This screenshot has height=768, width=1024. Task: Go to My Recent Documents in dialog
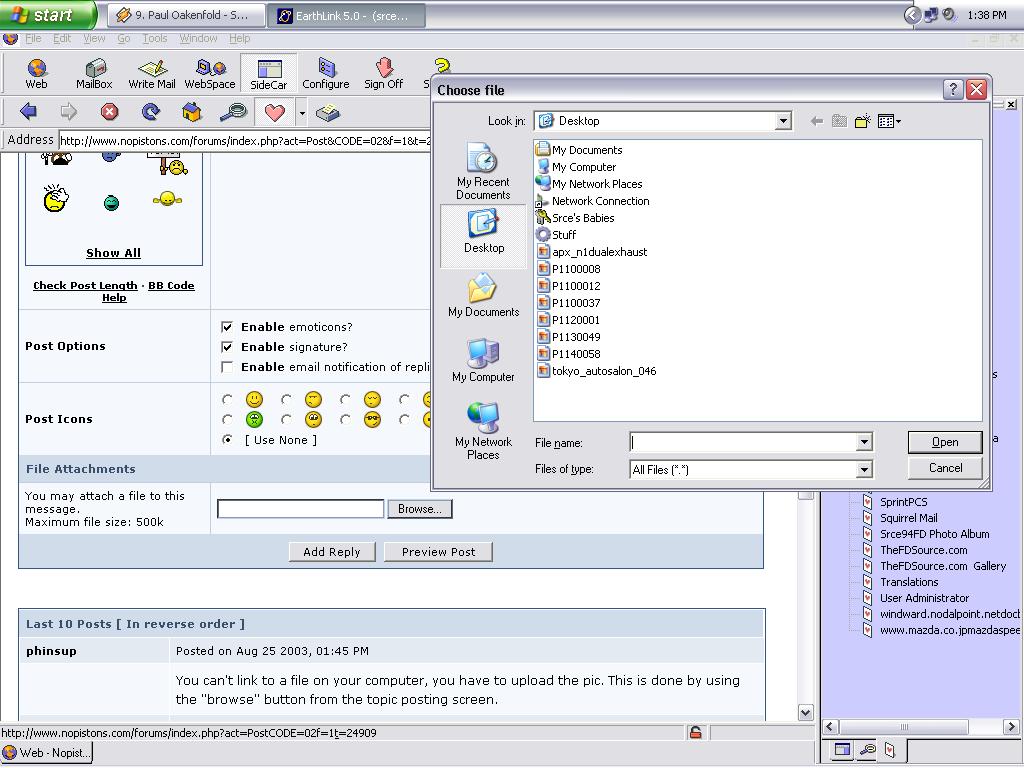[x=483, y=172]
